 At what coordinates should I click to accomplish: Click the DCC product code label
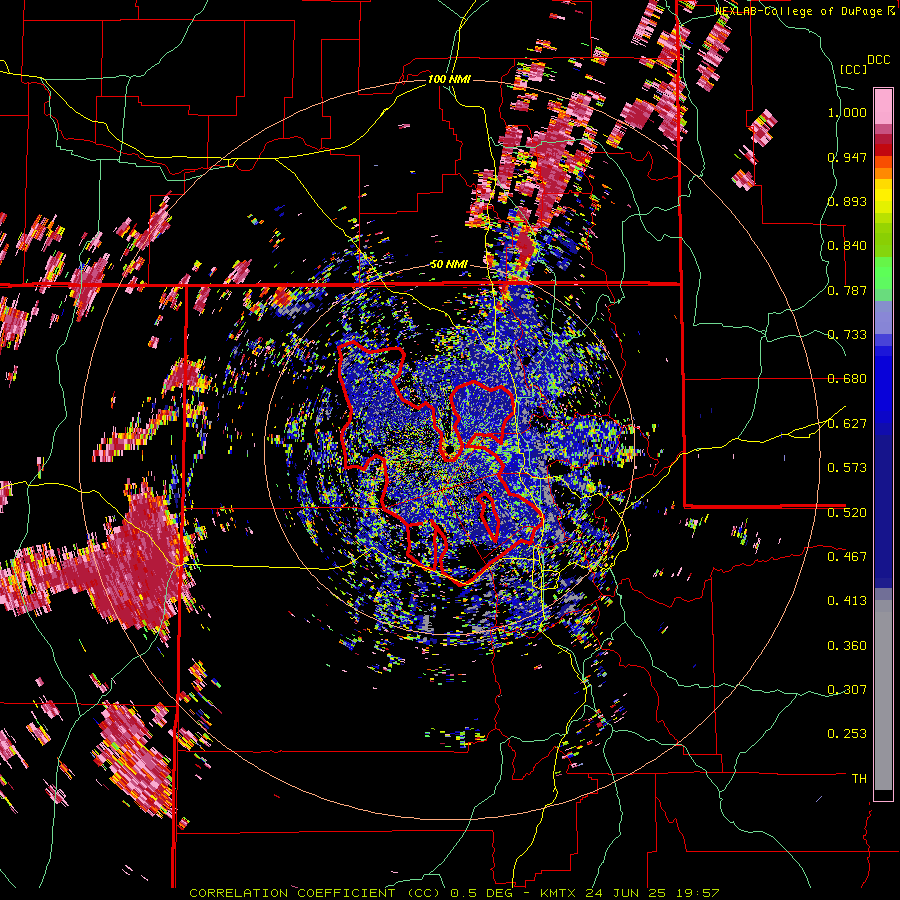coord(878,60)
